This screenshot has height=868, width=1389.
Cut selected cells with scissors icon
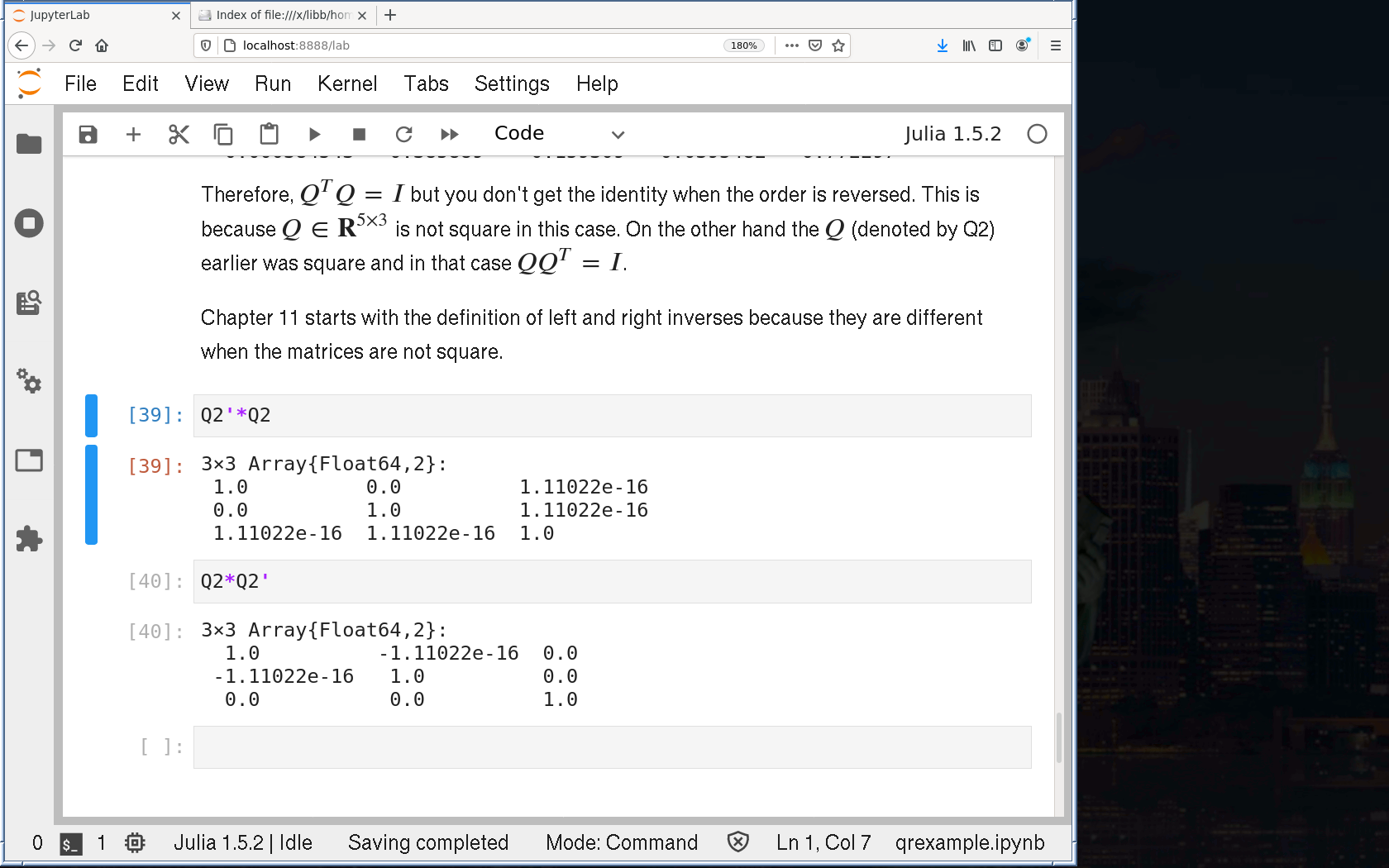(179, 134)
